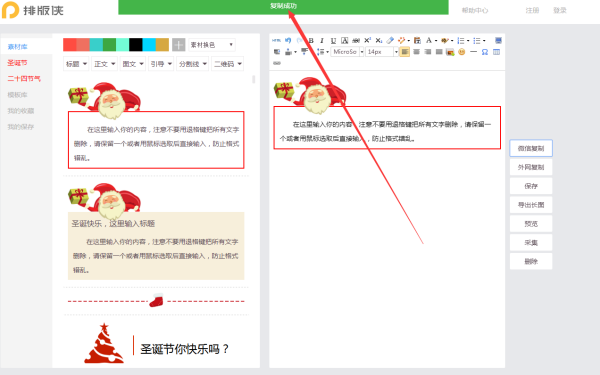Open the 二十四节气 sidebar tab
This screenshot has height=375, width=600.
[x=24, y=78]
